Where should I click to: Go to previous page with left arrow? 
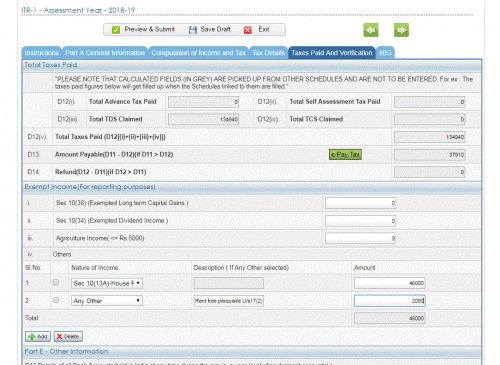click(x=371, y=30)
